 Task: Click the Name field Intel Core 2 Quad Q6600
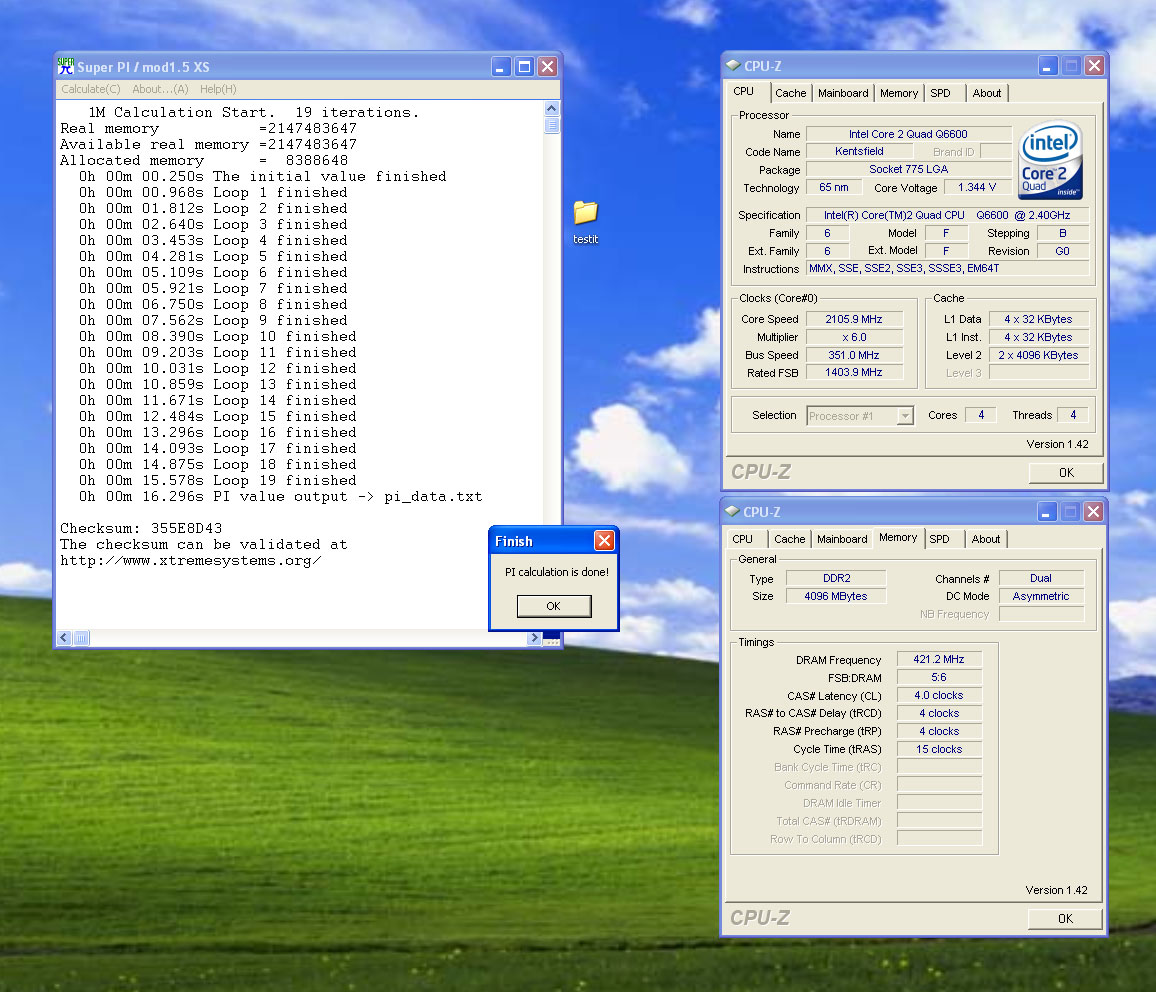tap(908, 134)
